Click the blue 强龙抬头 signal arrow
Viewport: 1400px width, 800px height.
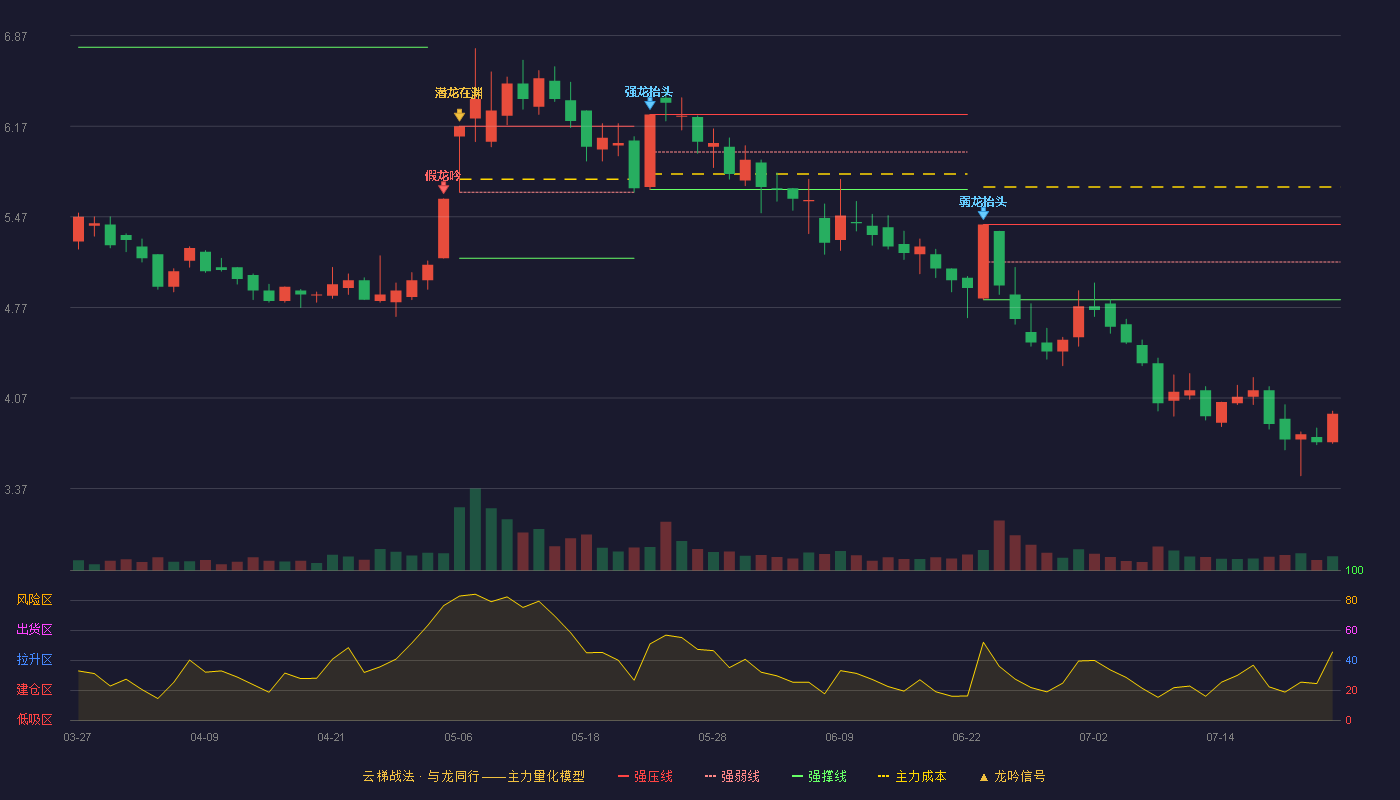click(x=650, y=103)
